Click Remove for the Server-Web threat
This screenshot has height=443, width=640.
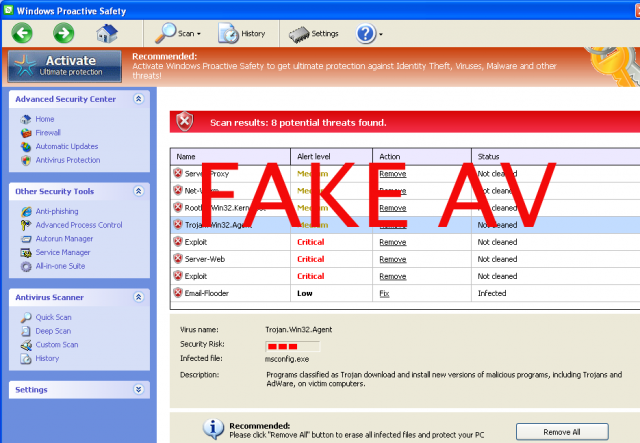pyautogui.click(x=393, y=259)
